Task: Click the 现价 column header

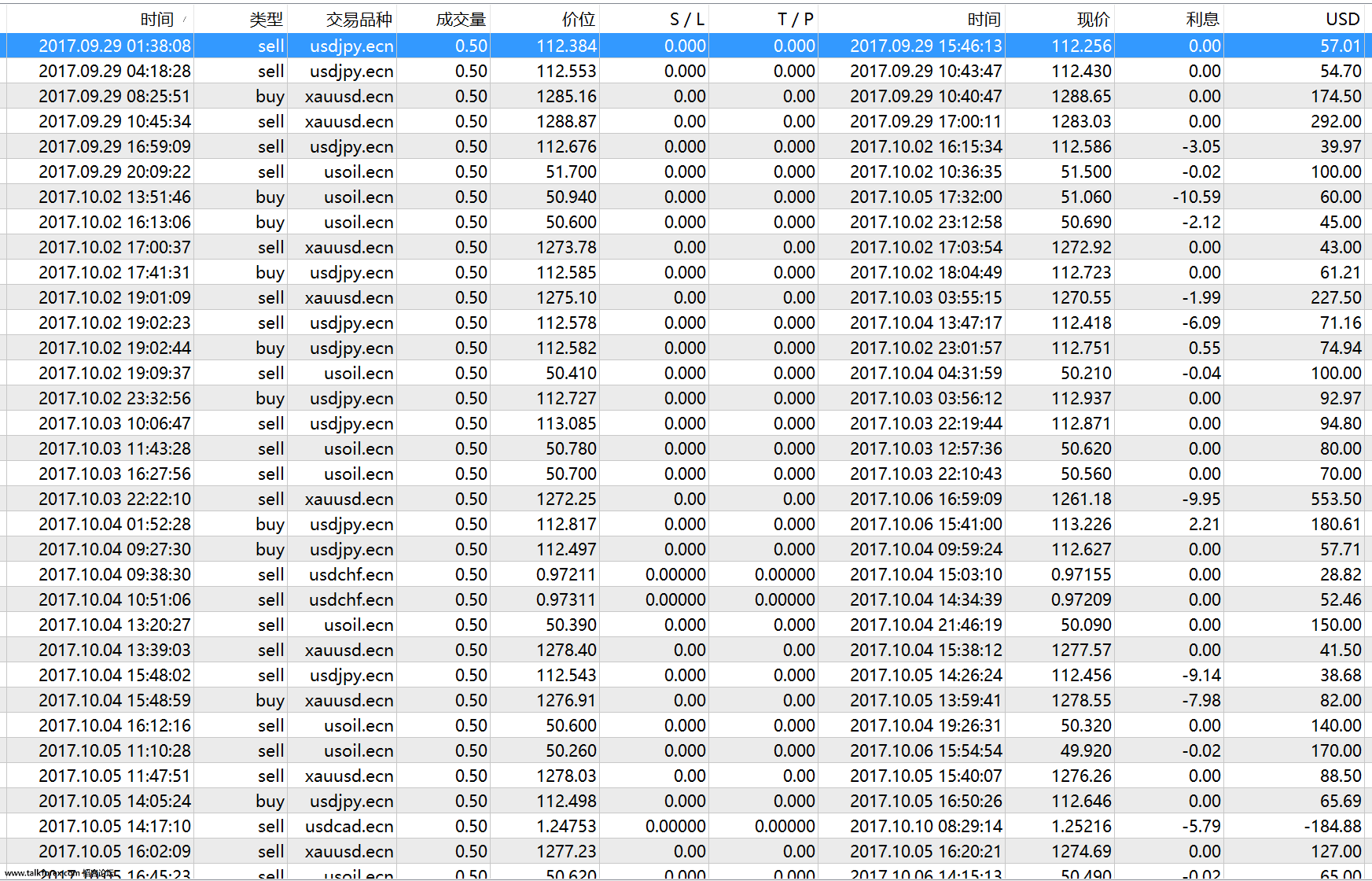Action: click(x=1094, y=20)
